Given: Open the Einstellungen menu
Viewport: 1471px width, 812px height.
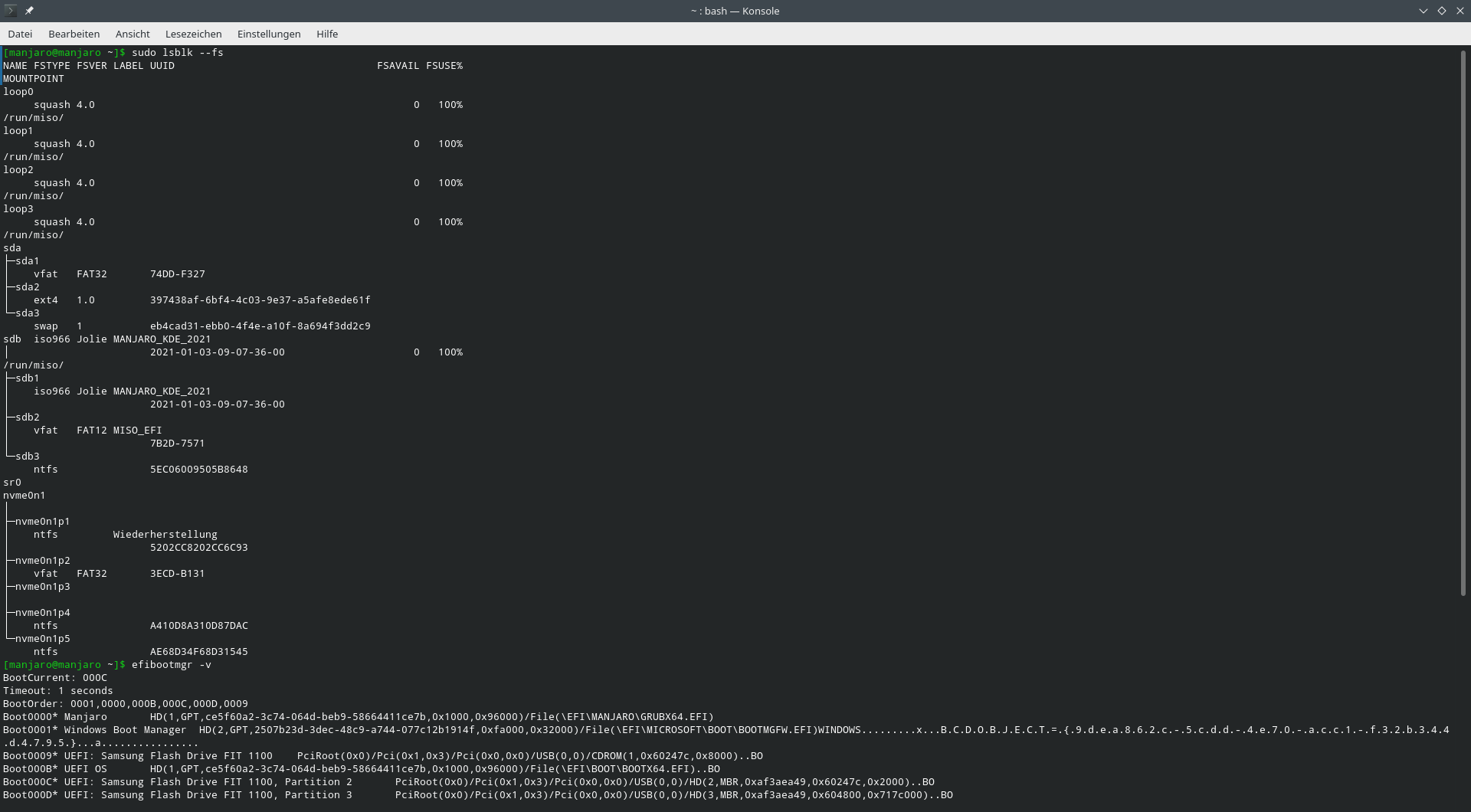Looking at the screenshot, I should [269, 34].
